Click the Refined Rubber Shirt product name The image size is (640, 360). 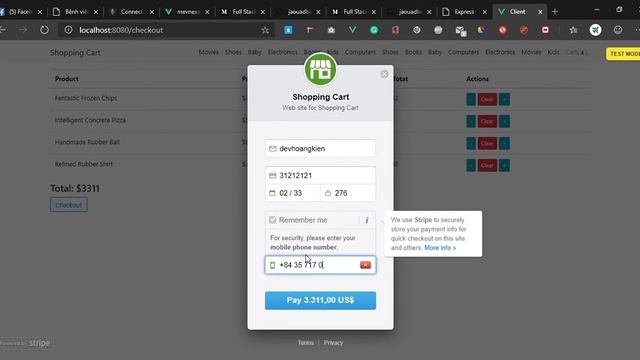click(84, 164)
